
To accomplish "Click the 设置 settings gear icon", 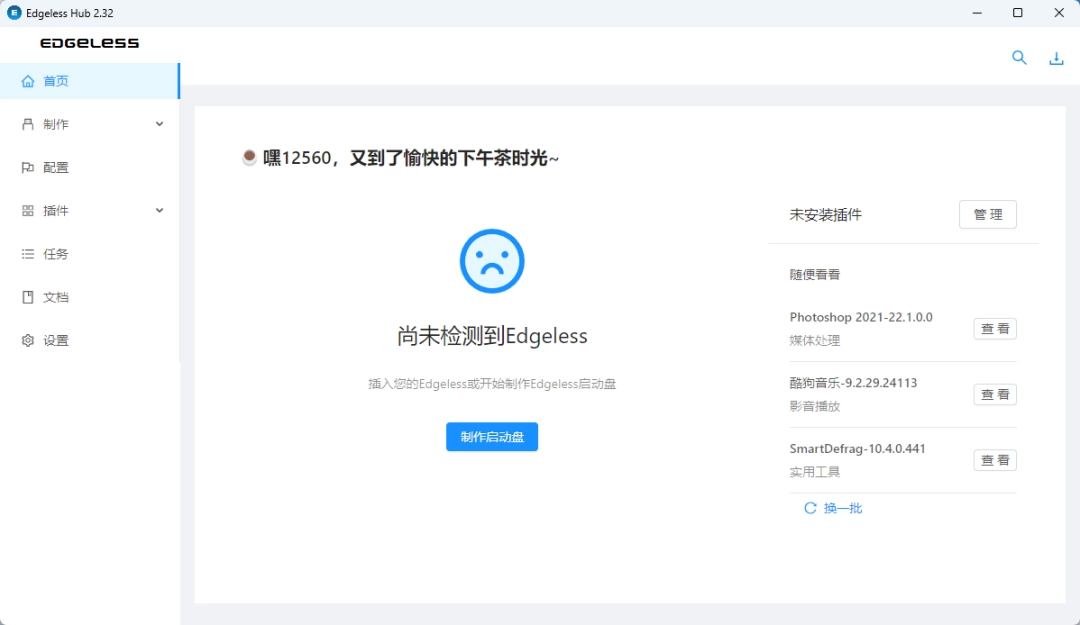I will tap(28, 339).
